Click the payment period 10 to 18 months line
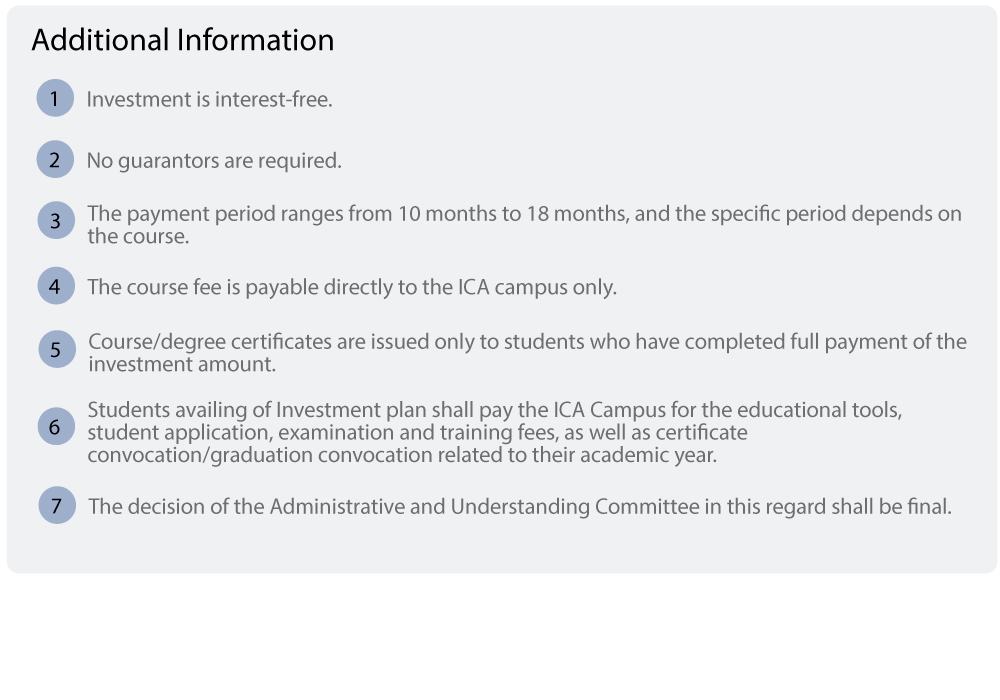This screenshot has width=1000, height=700. click(524, 214)
